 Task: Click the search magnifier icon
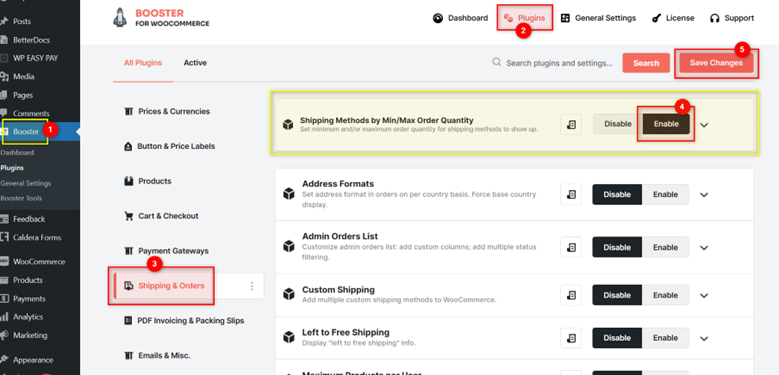coord(496,62)
